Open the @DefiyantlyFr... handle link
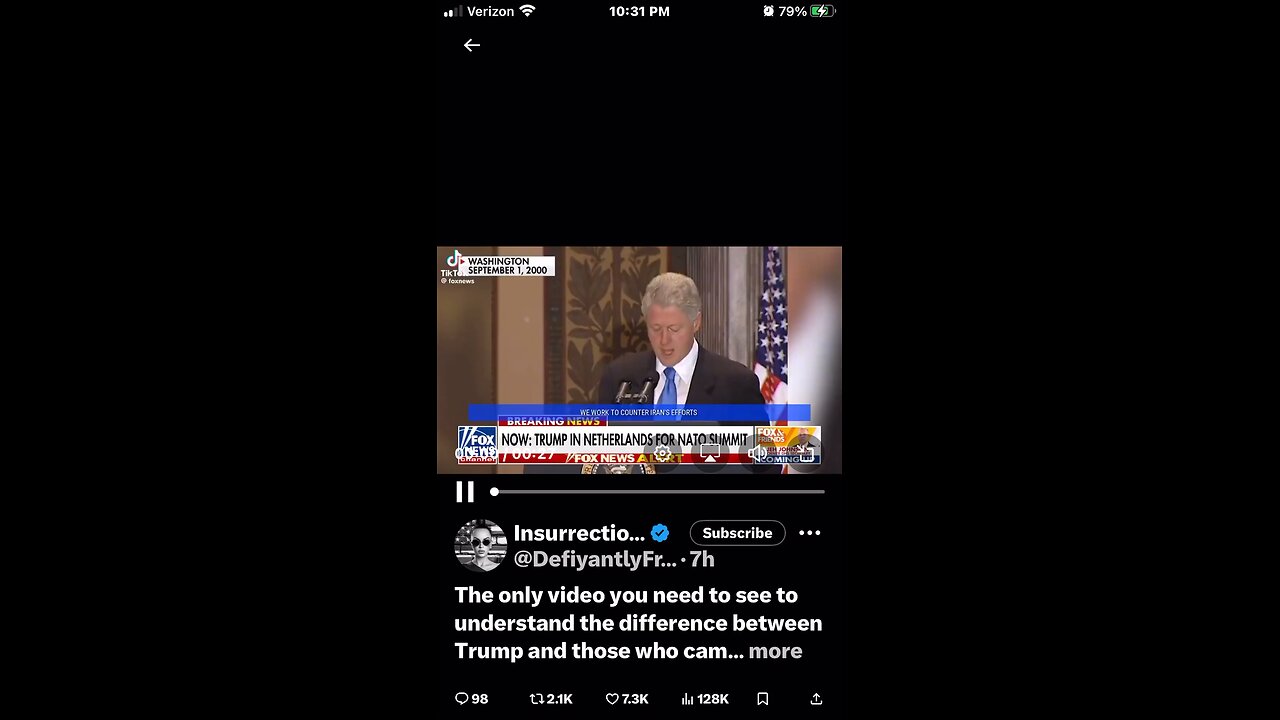This screenshot has width=1280, height=720. pos(596,559)
